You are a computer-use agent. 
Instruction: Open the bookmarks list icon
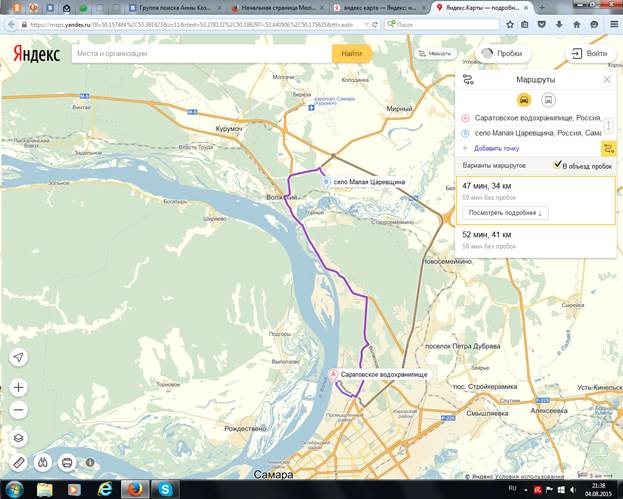[x=525, y=25]
